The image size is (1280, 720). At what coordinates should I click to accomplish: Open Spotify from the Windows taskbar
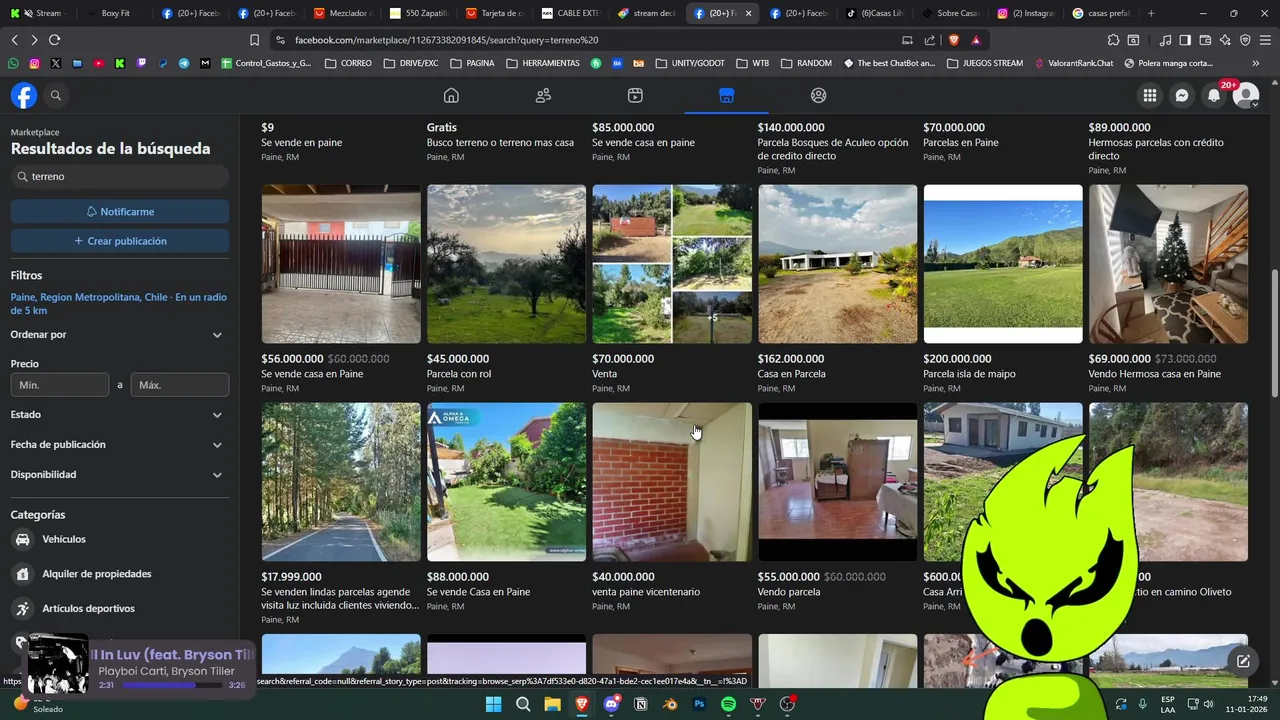pos(728,704)
